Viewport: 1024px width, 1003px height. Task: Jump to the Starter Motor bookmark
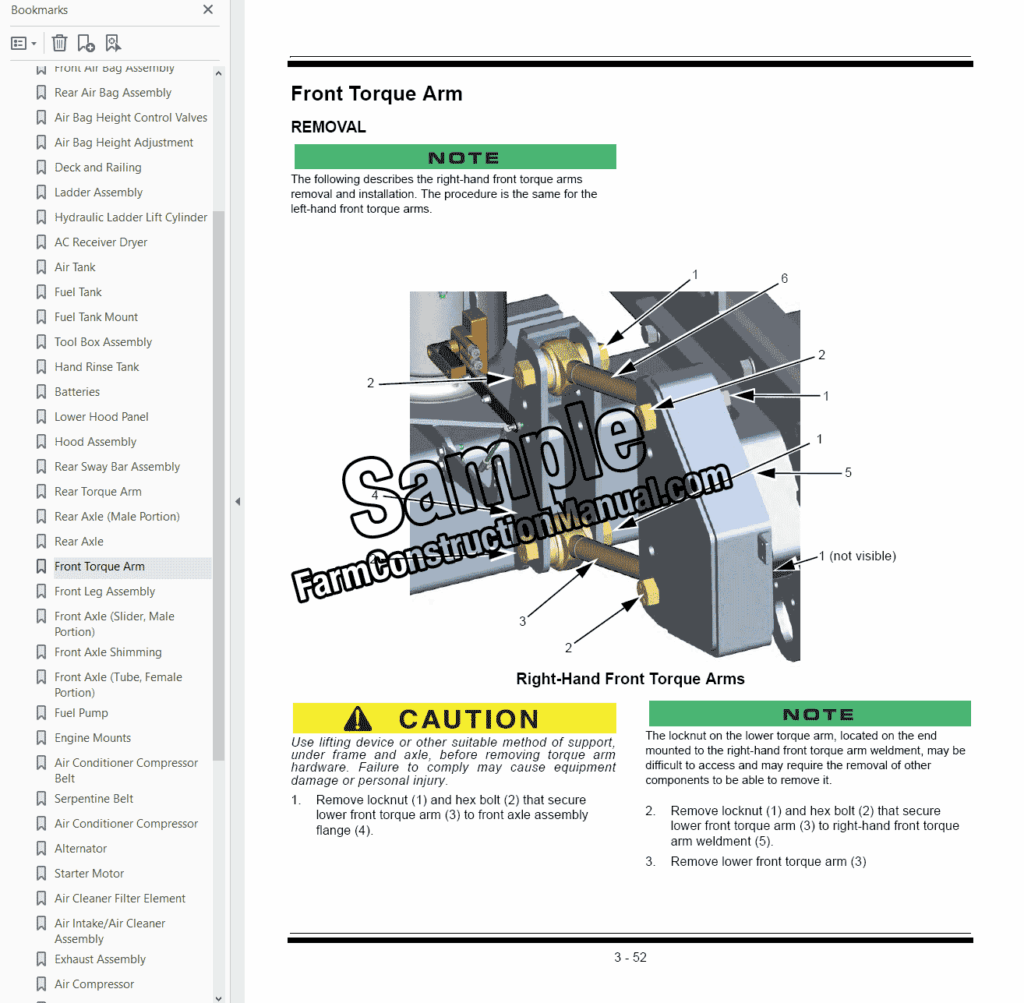click(x=89, y=873)
